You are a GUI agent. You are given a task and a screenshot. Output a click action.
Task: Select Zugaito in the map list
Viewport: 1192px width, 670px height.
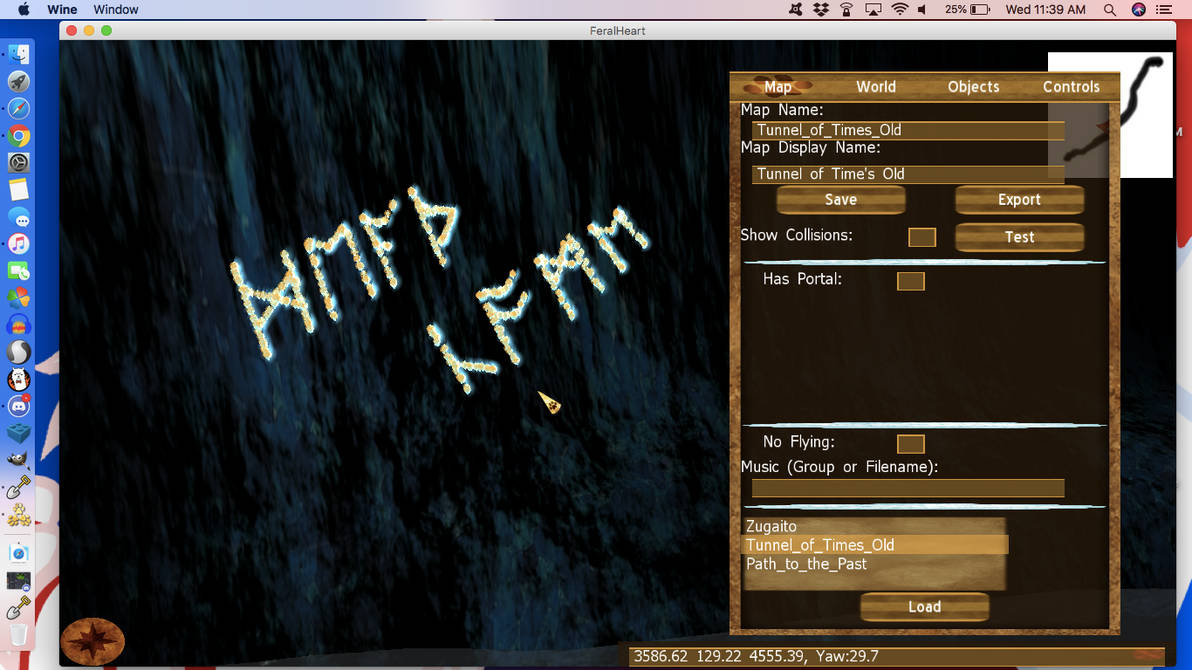874,526
